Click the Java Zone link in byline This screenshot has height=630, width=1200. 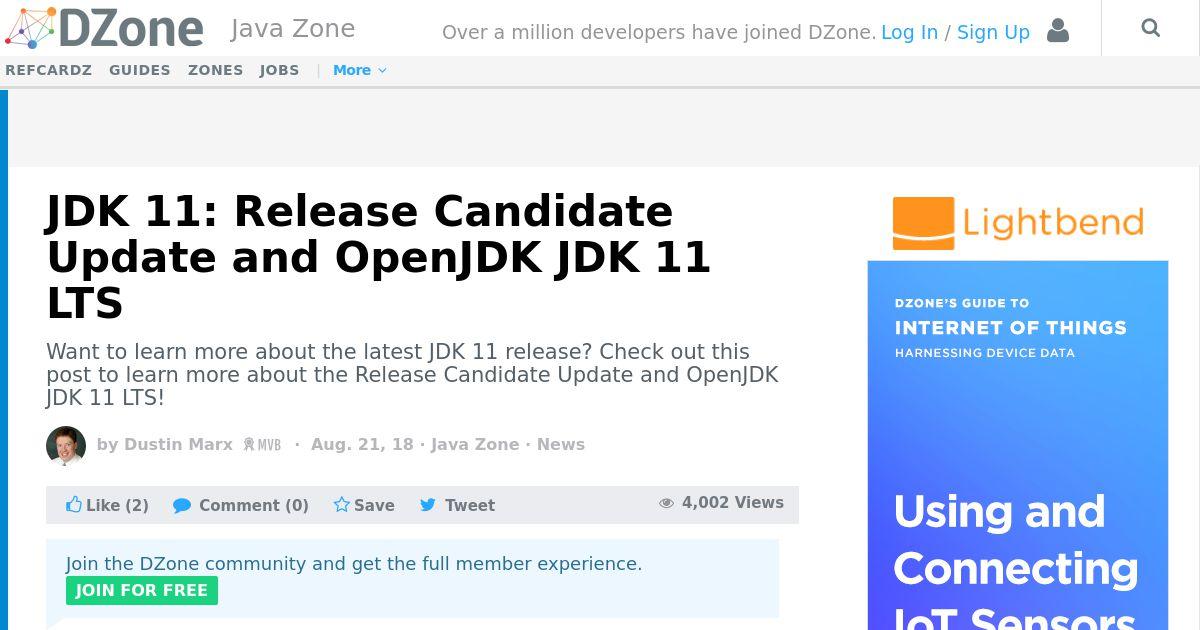[475, 444]
